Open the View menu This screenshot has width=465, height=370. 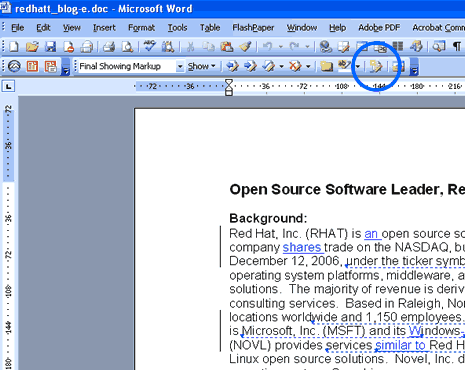tap(72, 28)
